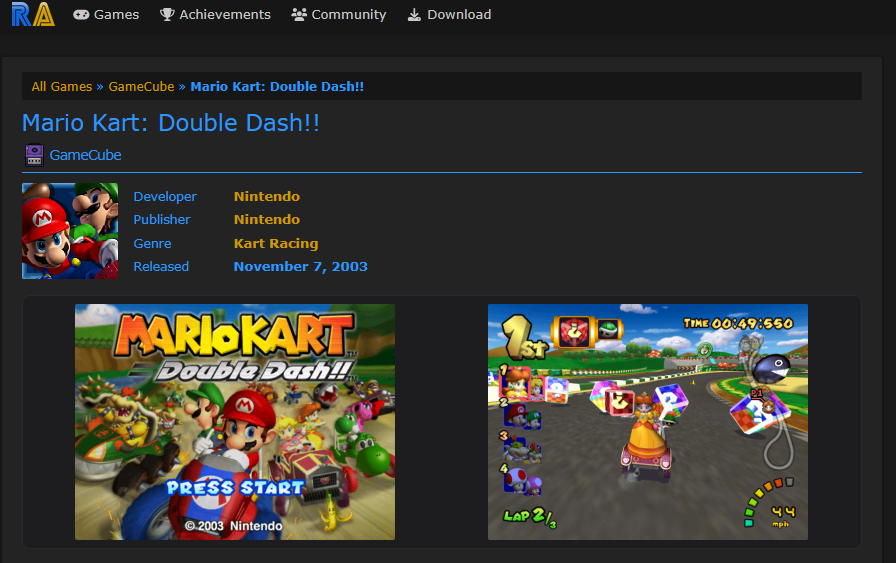Go to GameCube breadcrumb link
The width and height of the screenshot is (896, 563).
pos(141,86)
